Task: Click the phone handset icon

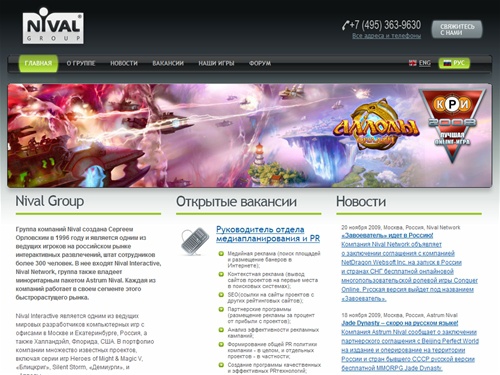Action: 345,25
